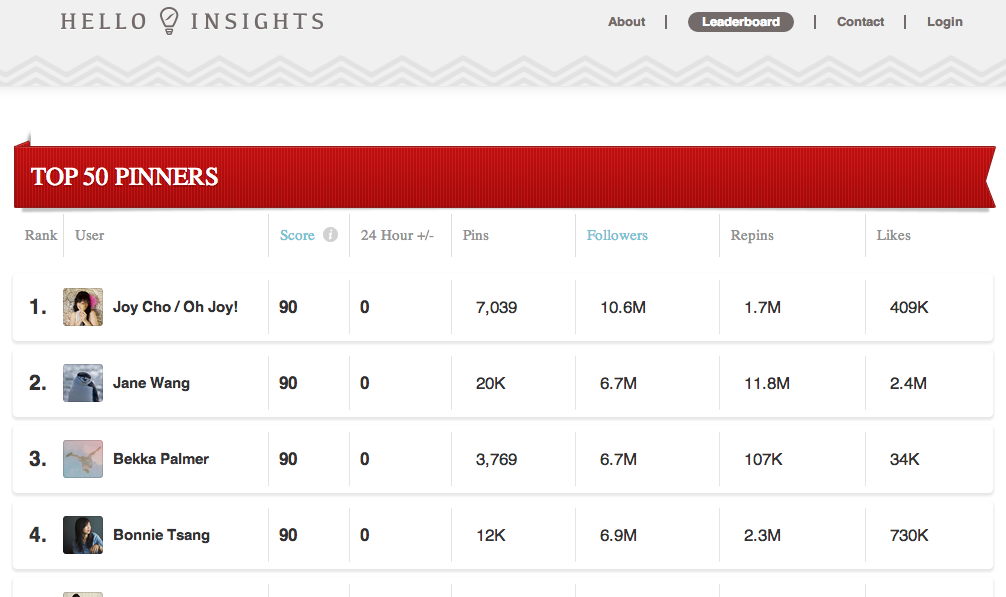Open the About page
This screenshot has height=597, width=1006.
click(x=626, y=22)
